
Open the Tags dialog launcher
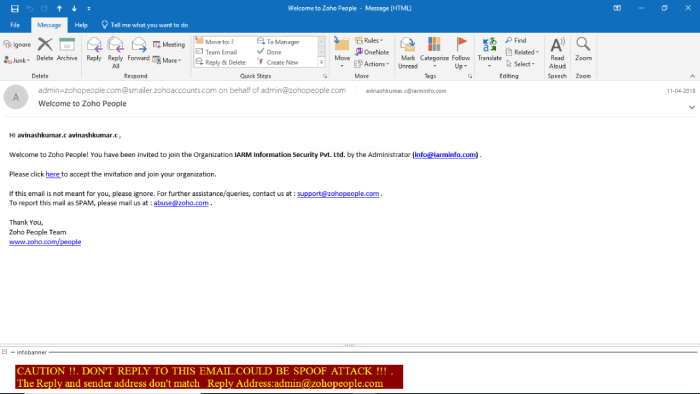click(470, 76)
